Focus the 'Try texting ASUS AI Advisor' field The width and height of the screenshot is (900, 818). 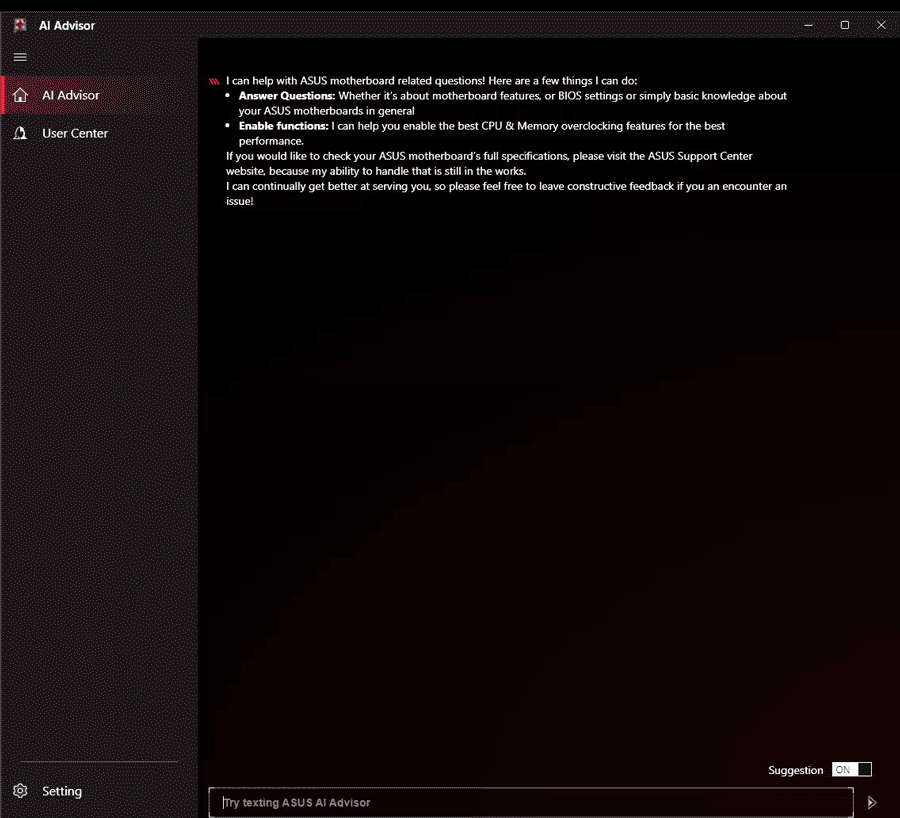[x=530, y=802]
